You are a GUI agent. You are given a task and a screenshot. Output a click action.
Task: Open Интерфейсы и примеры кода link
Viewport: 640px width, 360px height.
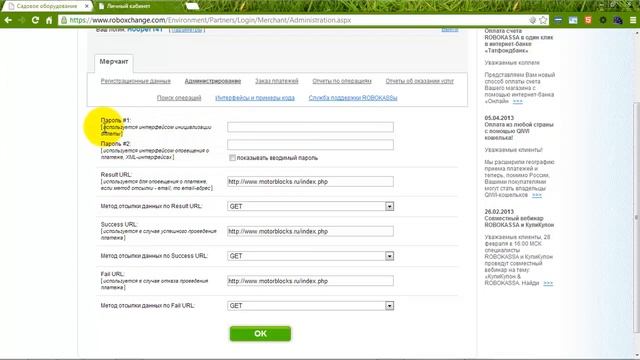[255, 98]
